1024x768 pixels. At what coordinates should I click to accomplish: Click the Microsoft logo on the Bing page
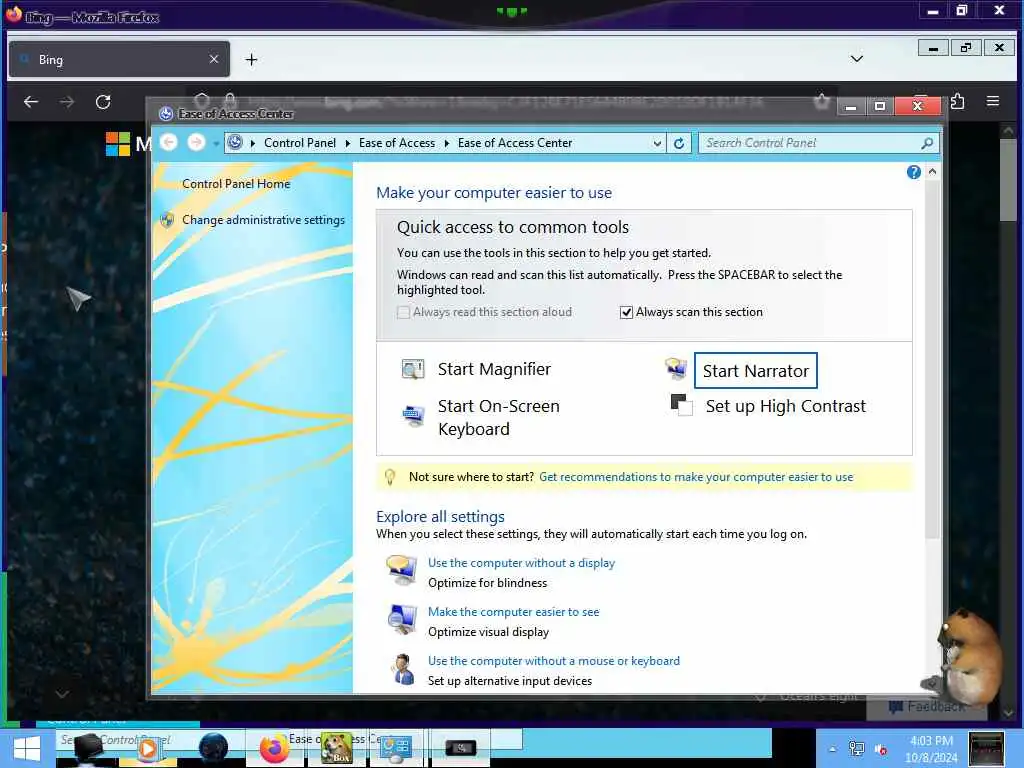point(118,144)
